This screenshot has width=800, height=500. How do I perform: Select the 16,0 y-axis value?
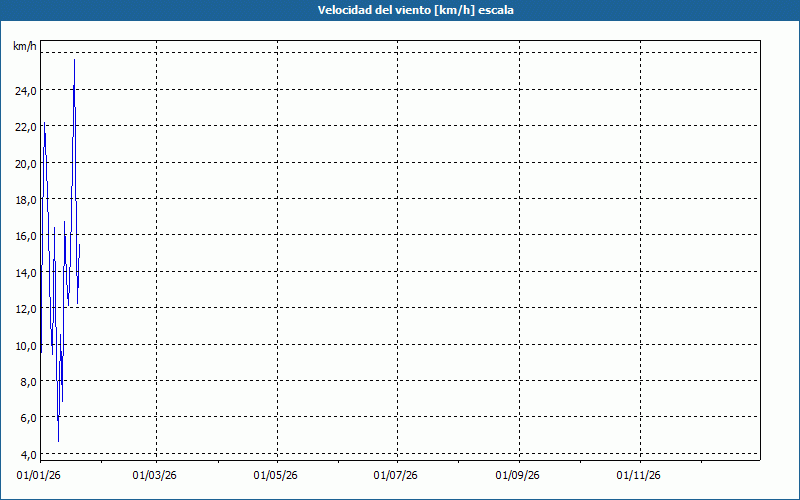pos(26,236)
